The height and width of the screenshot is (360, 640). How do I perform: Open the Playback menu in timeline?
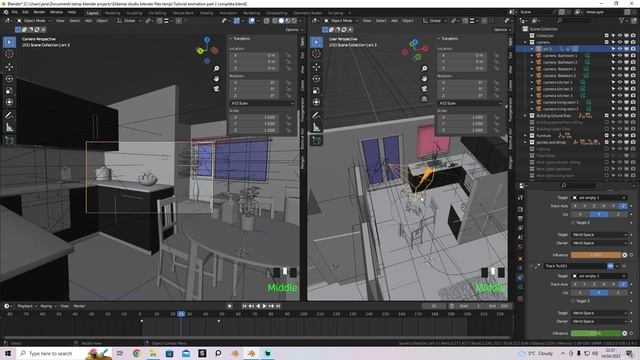[x=26, y=306]
